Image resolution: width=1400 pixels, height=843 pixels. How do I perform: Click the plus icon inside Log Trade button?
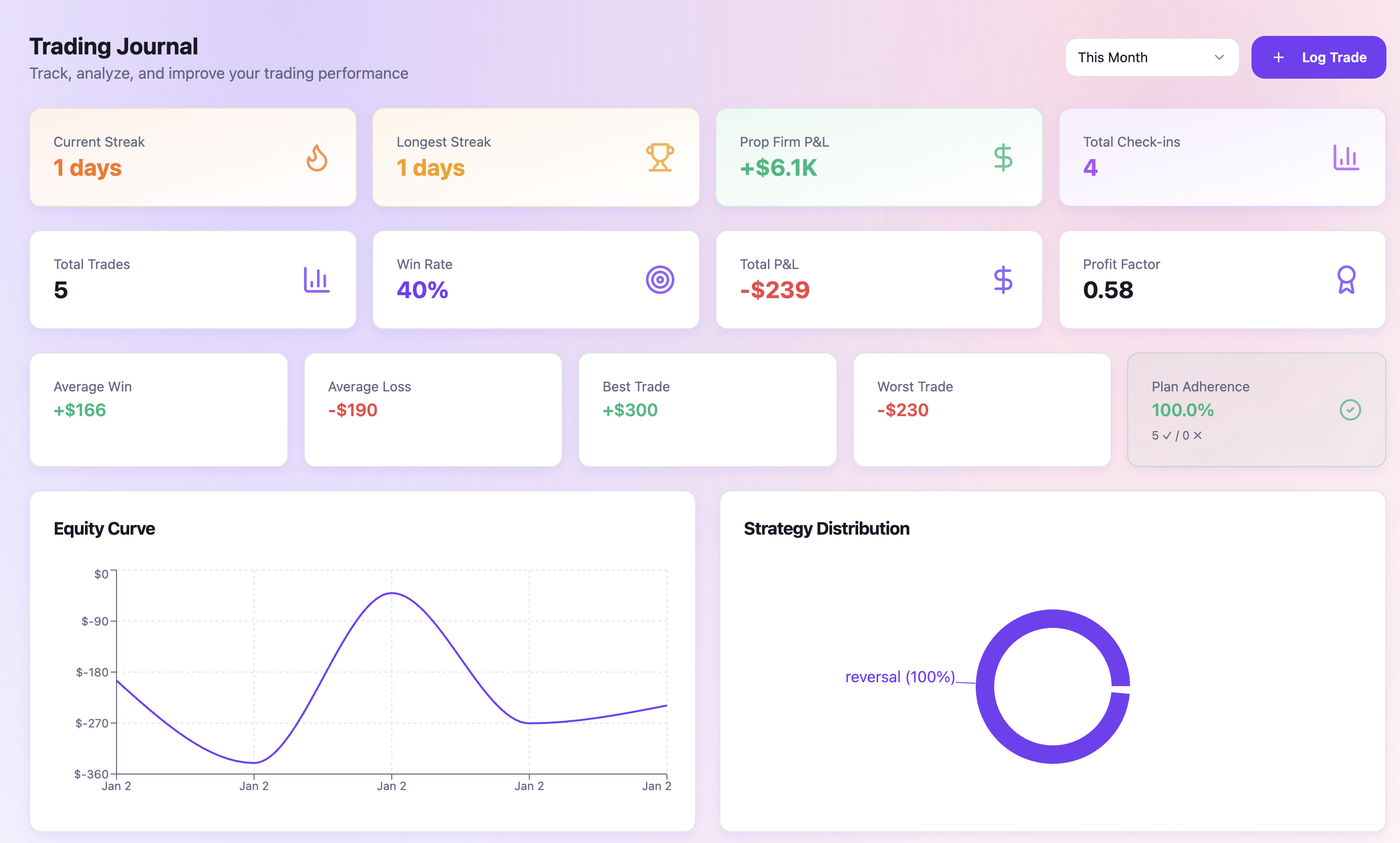pyautogui.click(x=1278, y=57)
